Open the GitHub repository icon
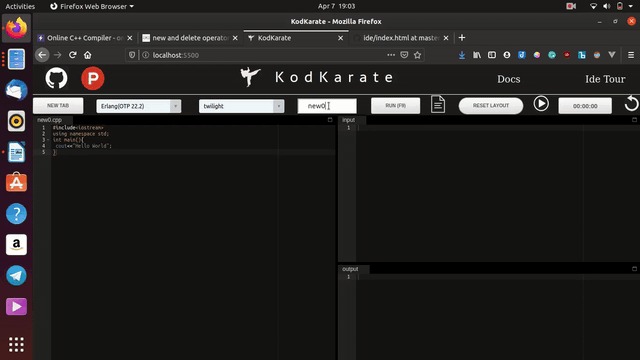This screenshot has width=640, height=360. (56, 78)
